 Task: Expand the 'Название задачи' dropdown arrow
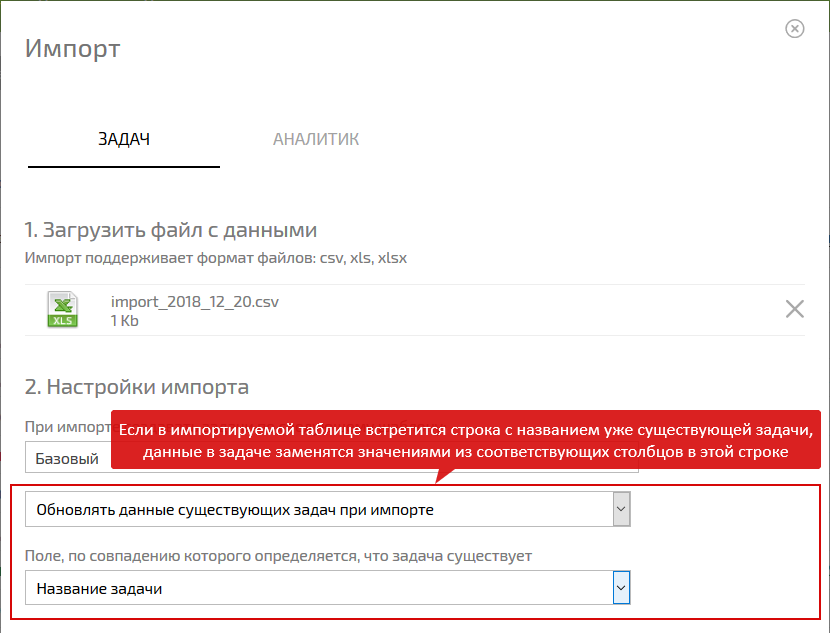click(x=621, y=587)
